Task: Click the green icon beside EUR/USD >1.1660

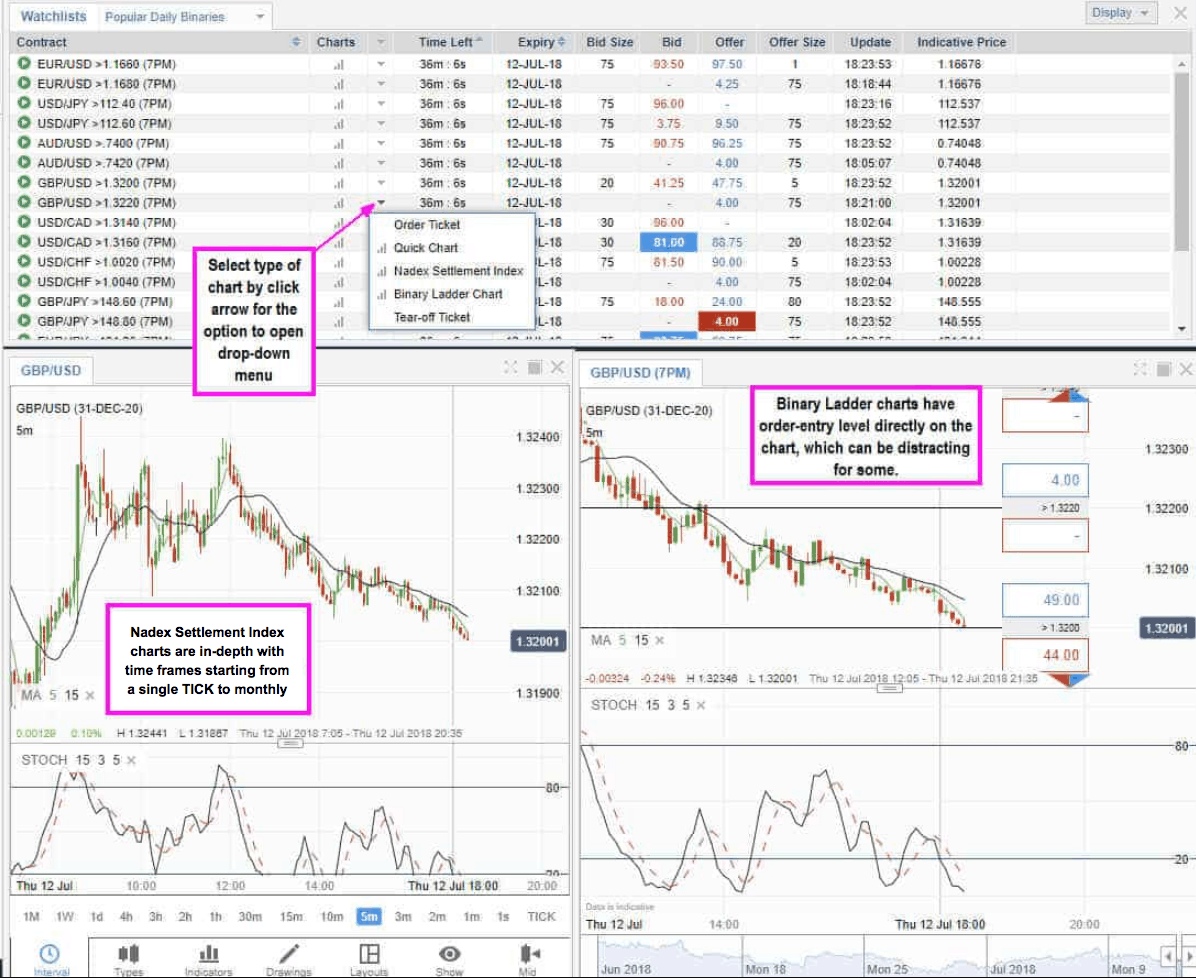Action: (x=24, y=64)
